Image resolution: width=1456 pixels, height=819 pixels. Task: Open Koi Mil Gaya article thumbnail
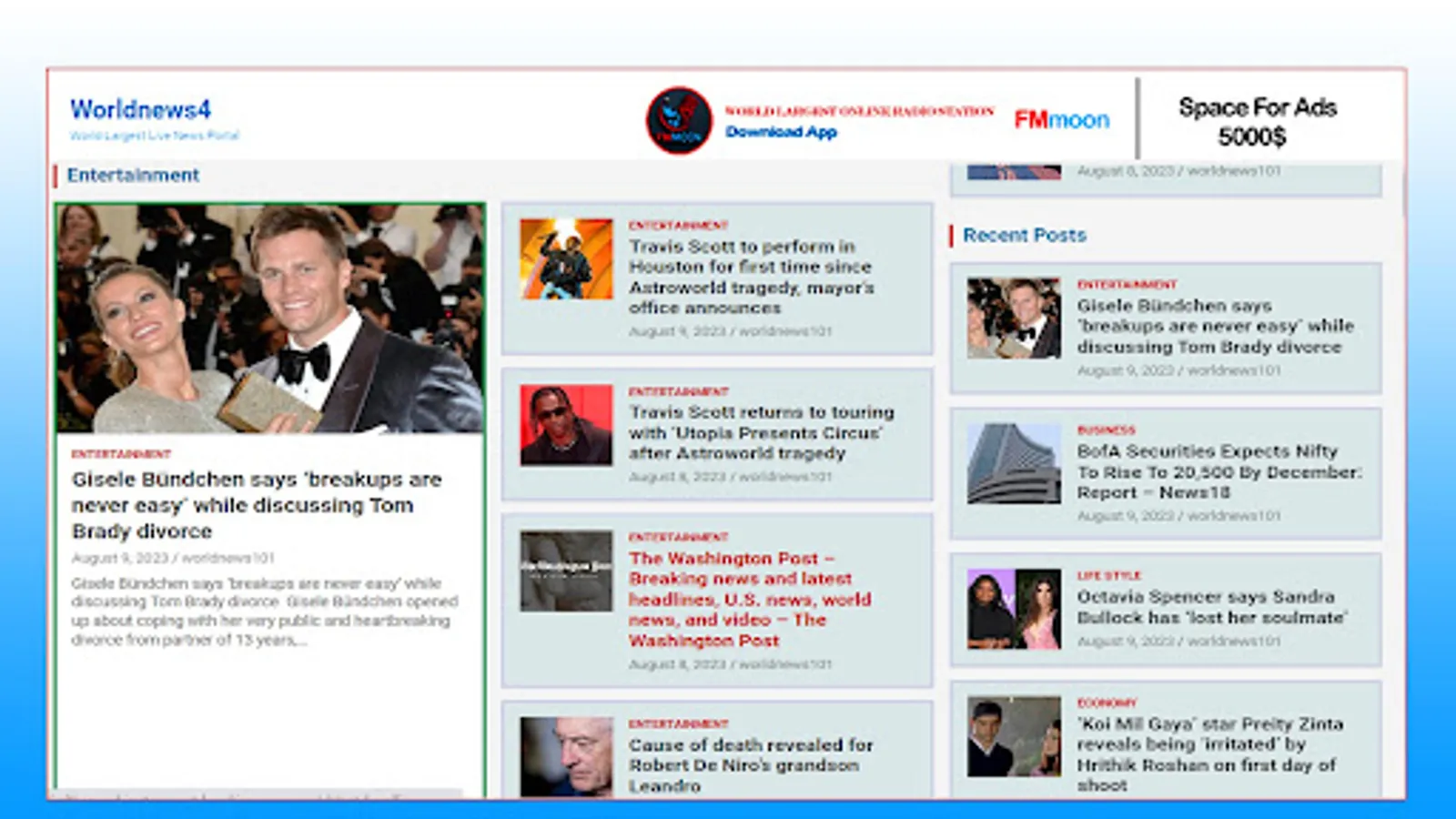pos(1014,736)
